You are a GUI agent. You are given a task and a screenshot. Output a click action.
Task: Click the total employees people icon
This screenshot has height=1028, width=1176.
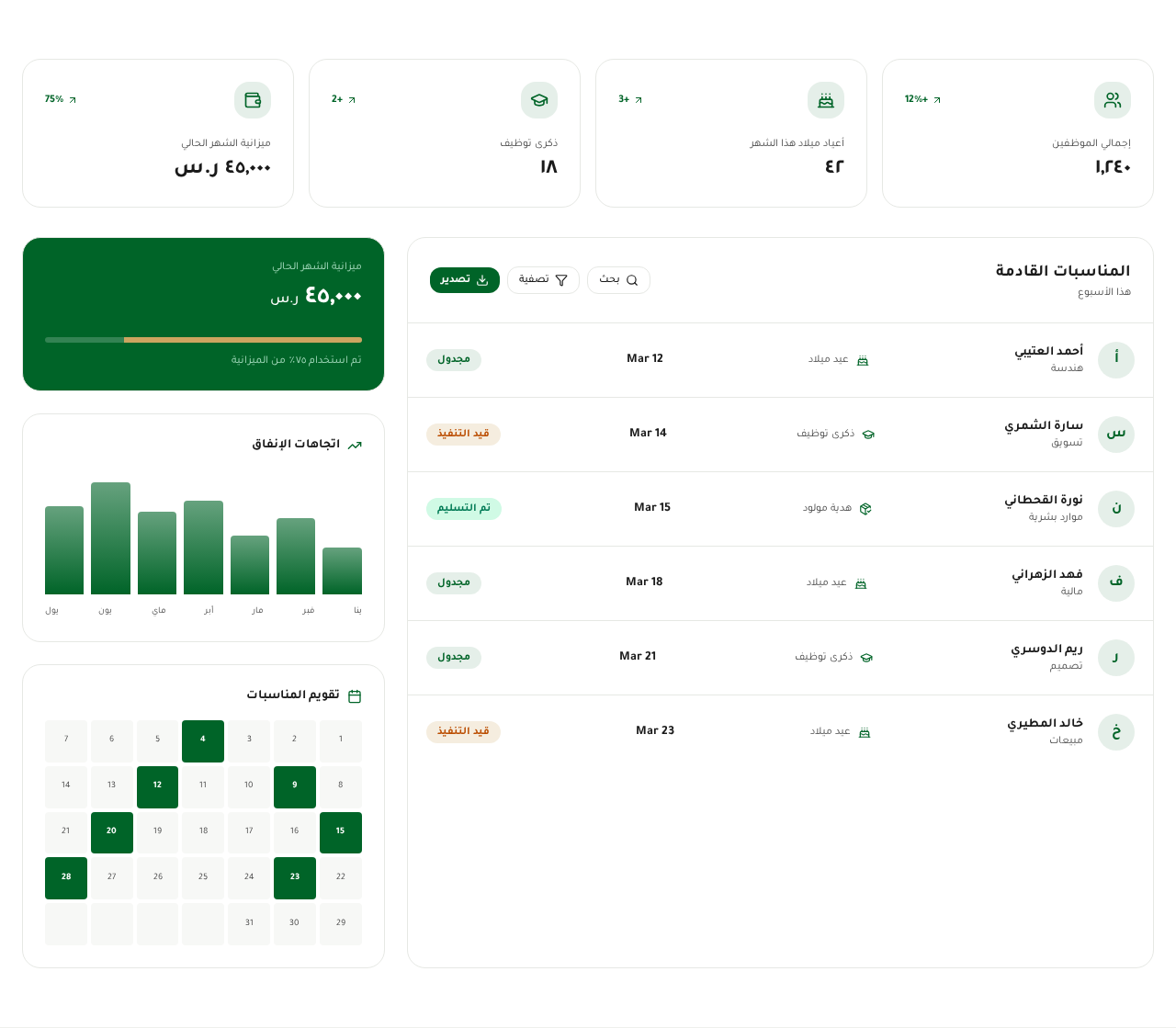[1113, 100]
